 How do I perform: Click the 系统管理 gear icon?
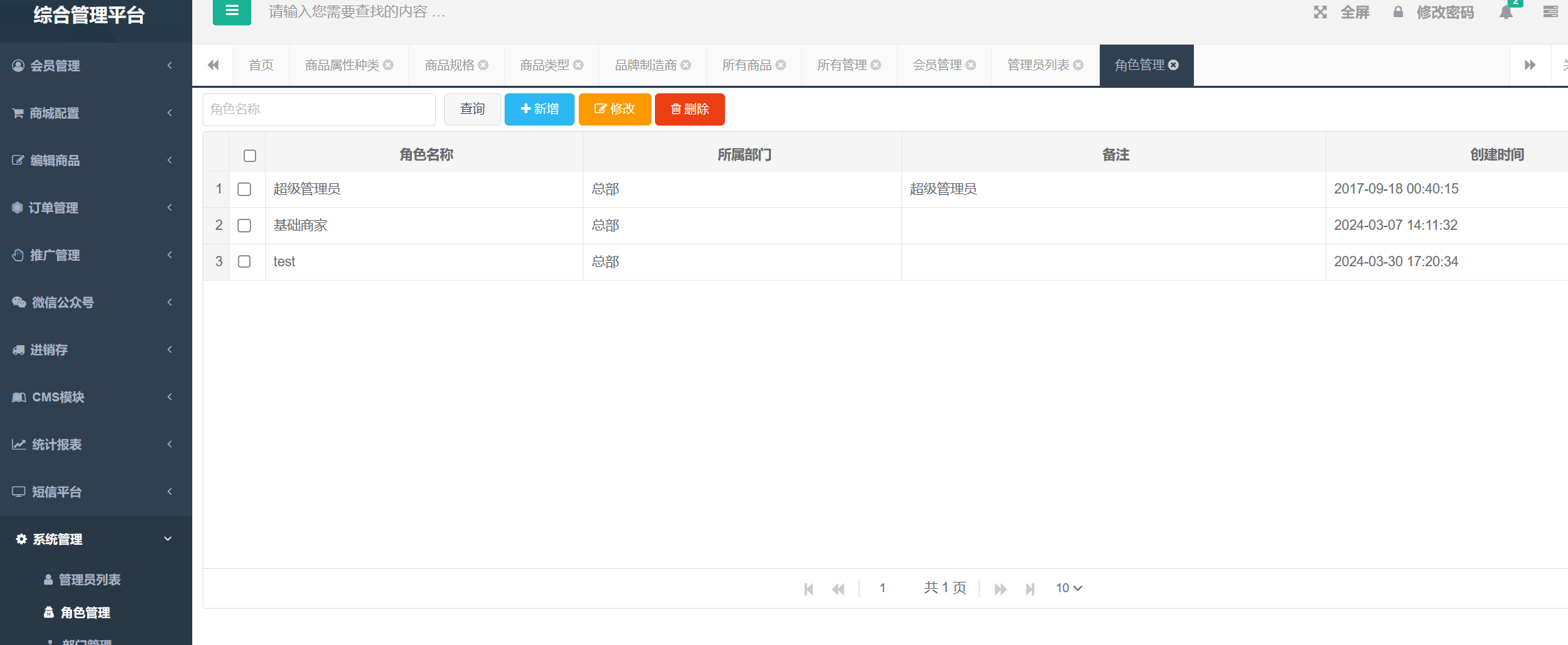(21, 539)
